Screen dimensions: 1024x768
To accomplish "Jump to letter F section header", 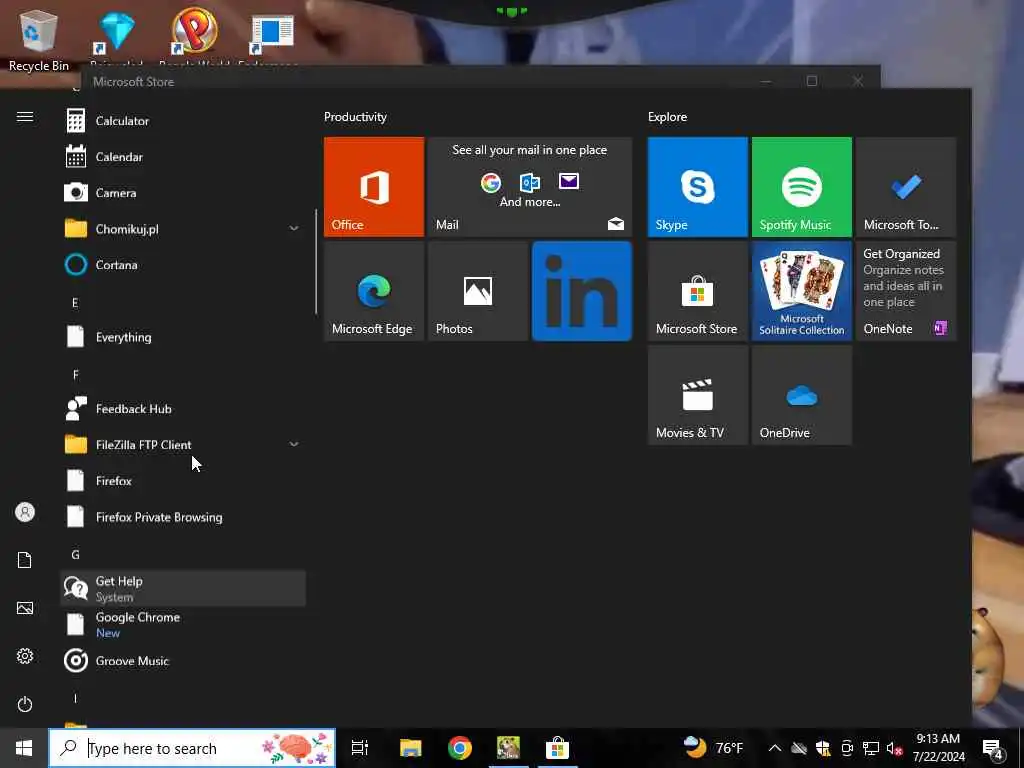I will (75, 374).
